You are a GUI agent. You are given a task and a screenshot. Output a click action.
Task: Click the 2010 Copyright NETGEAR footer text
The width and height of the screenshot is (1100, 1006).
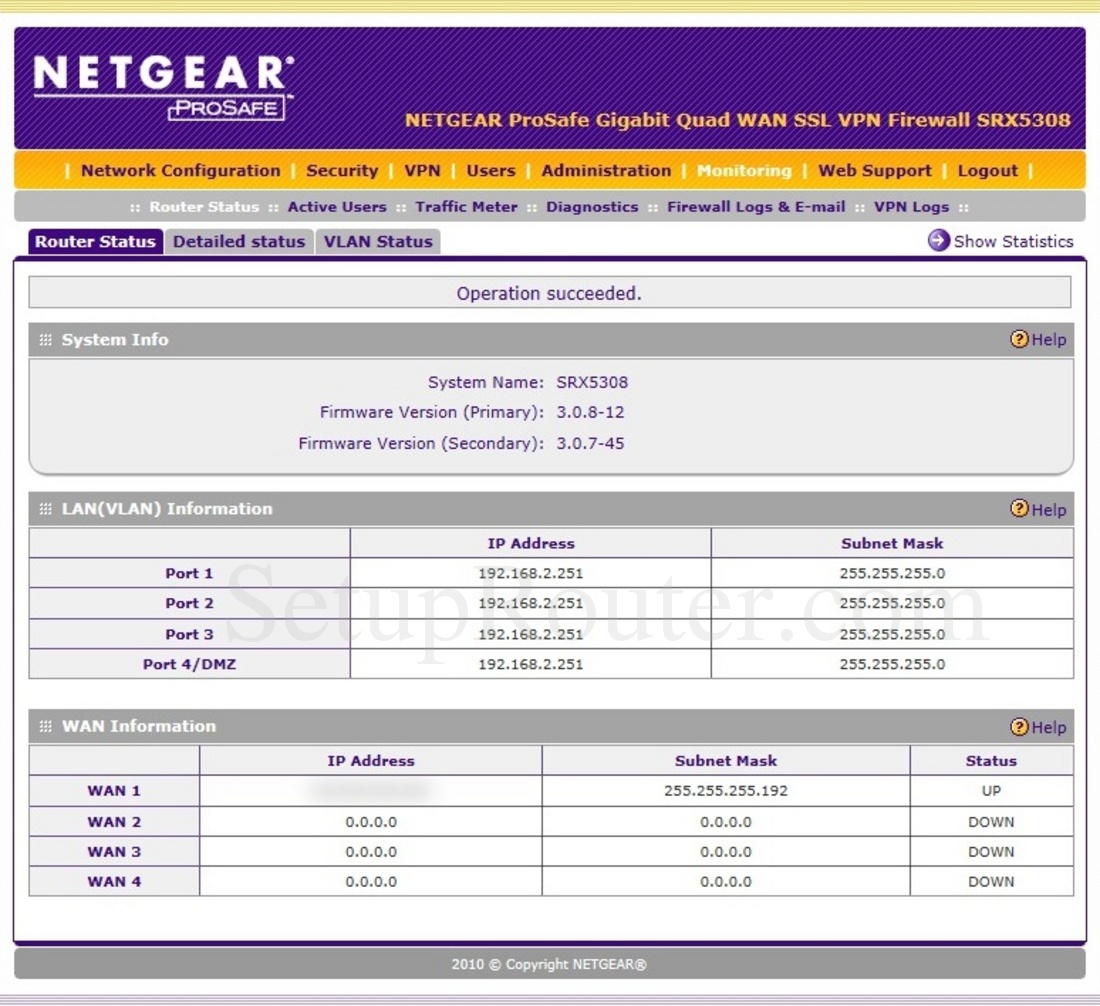coord(549,965)
